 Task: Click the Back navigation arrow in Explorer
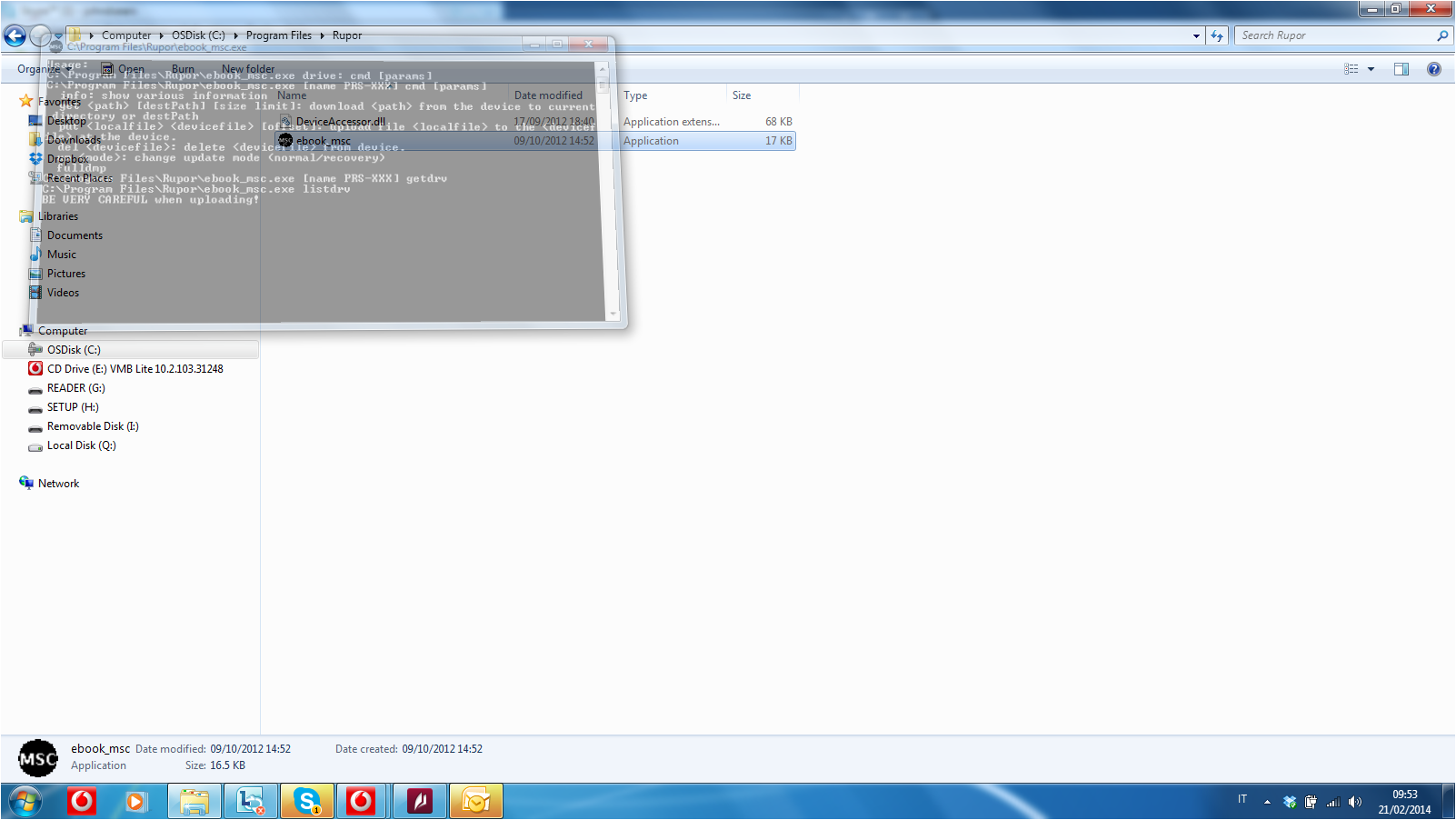[15, 35]
